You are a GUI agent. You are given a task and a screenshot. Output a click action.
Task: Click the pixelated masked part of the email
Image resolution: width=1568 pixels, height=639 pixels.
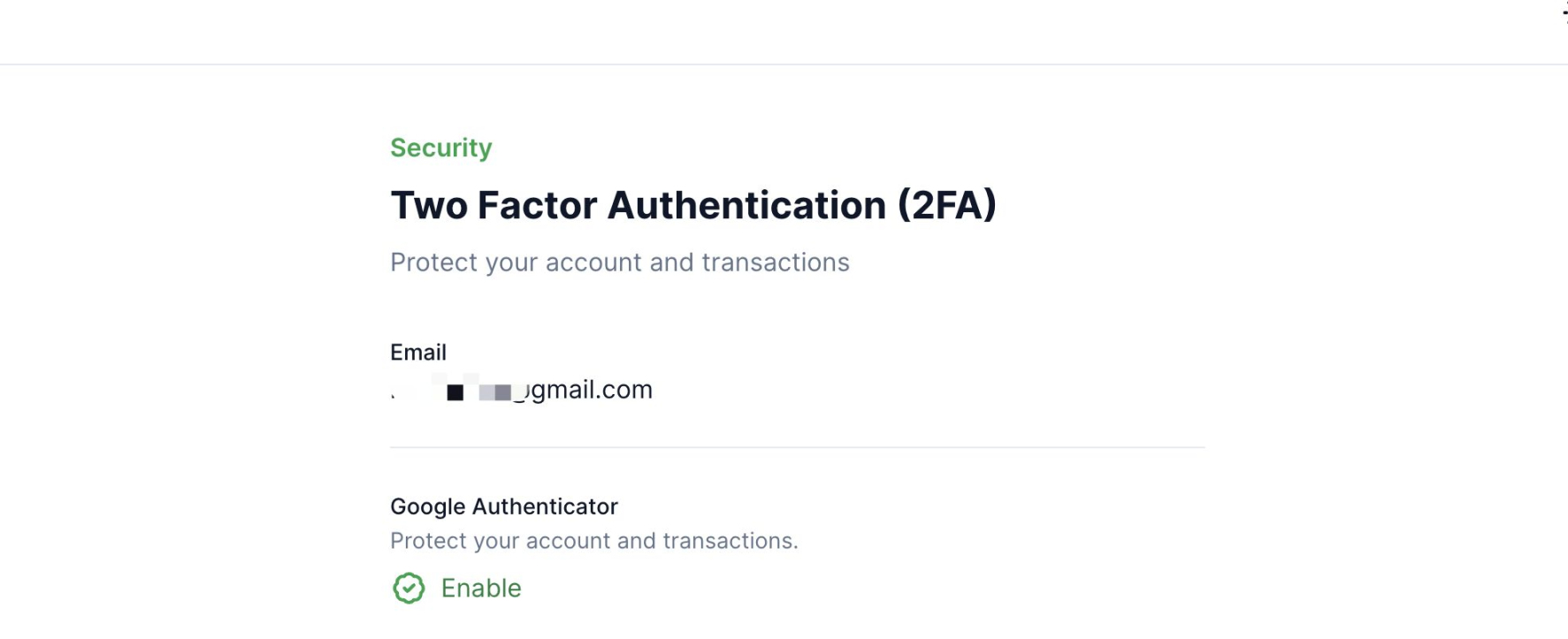pyautogui.click(x=459, y=389)
